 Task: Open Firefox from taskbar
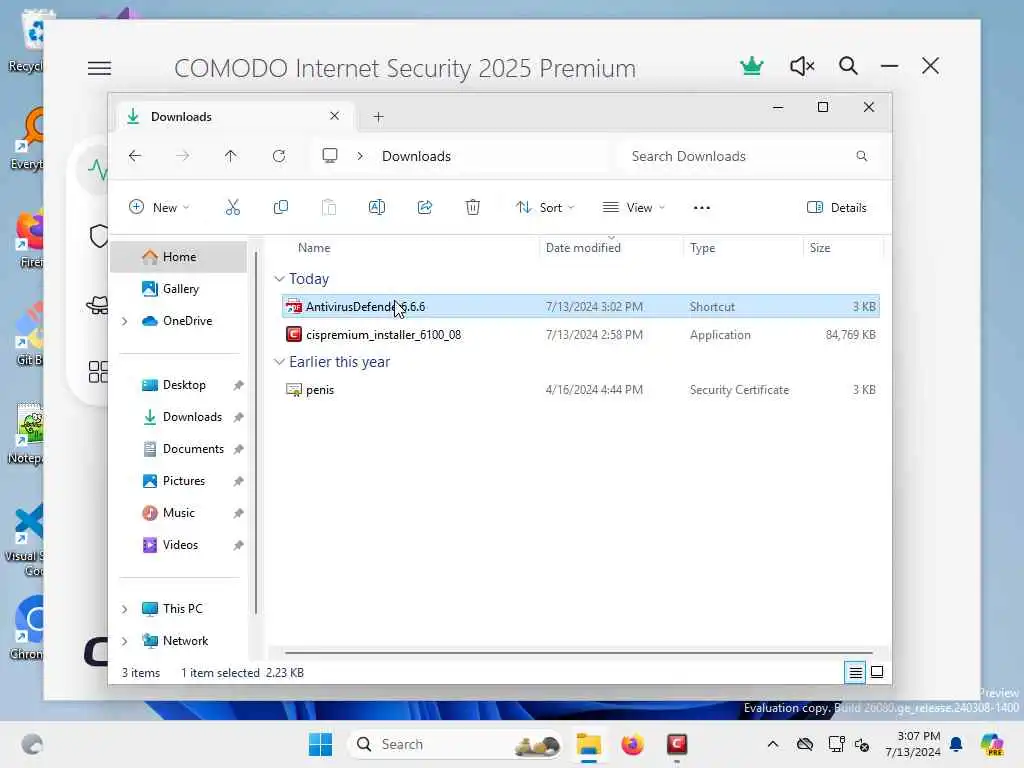pos(632,744)
